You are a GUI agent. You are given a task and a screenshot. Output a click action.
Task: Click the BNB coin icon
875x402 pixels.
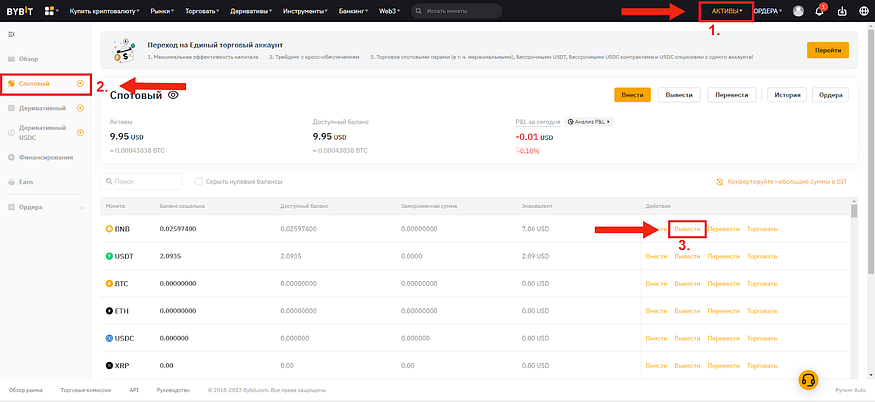click(109, 229)
